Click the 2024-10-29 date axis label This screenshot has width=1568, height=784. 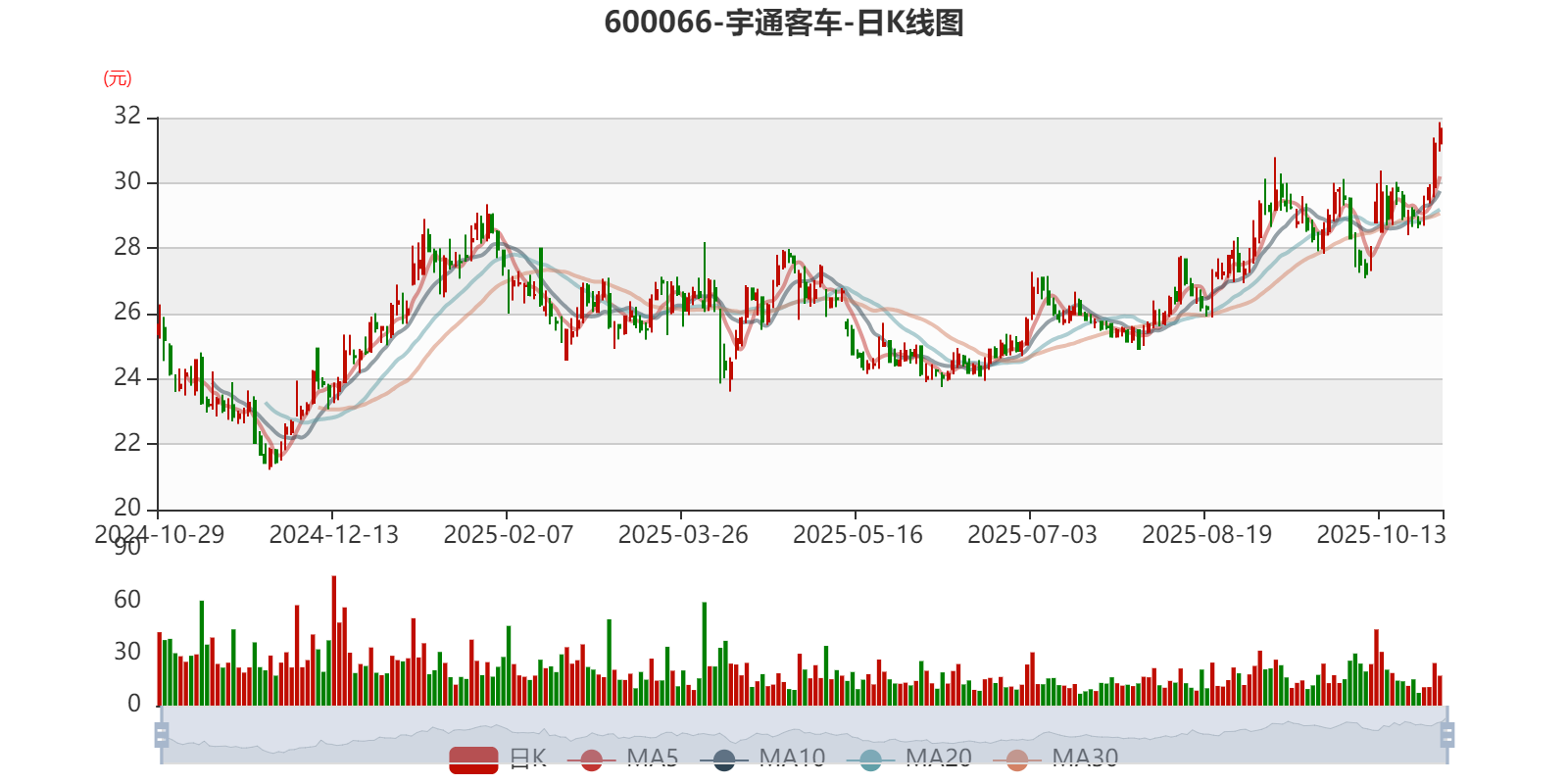[159, 535]
